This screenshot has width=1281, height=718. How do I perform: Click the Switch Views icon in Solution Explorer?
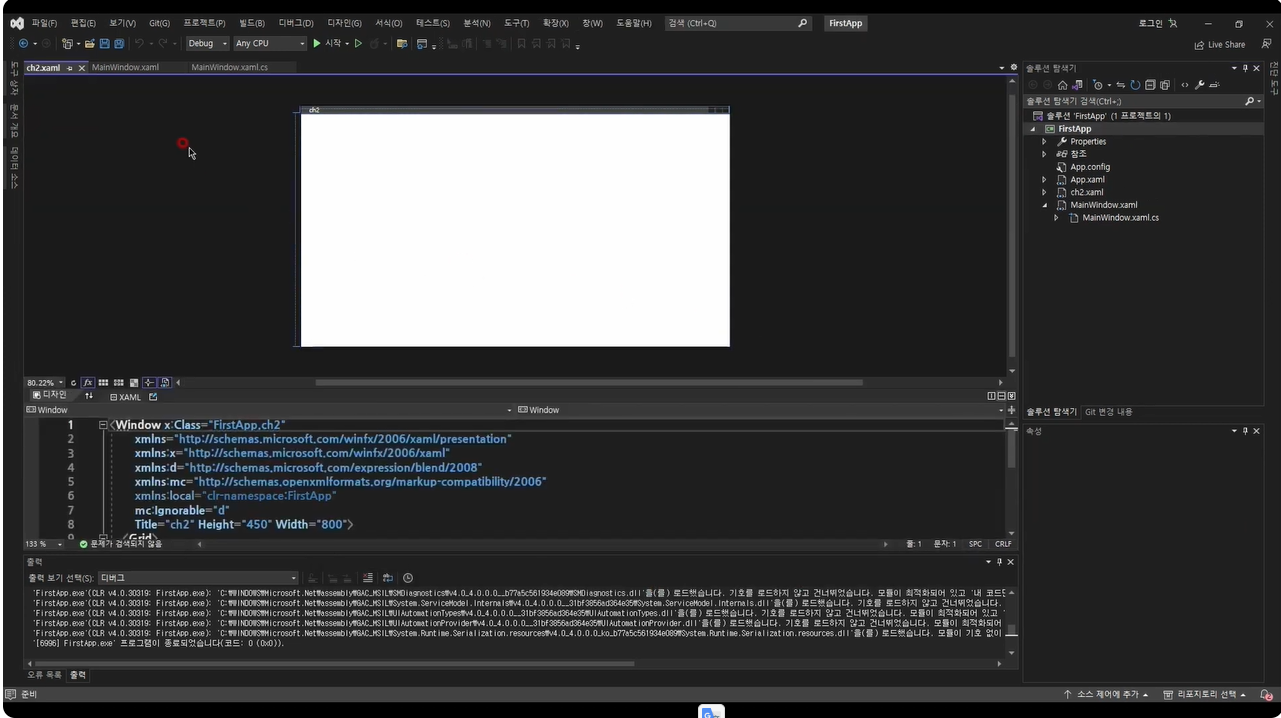pyautogui.click(x=1077, y=85)
